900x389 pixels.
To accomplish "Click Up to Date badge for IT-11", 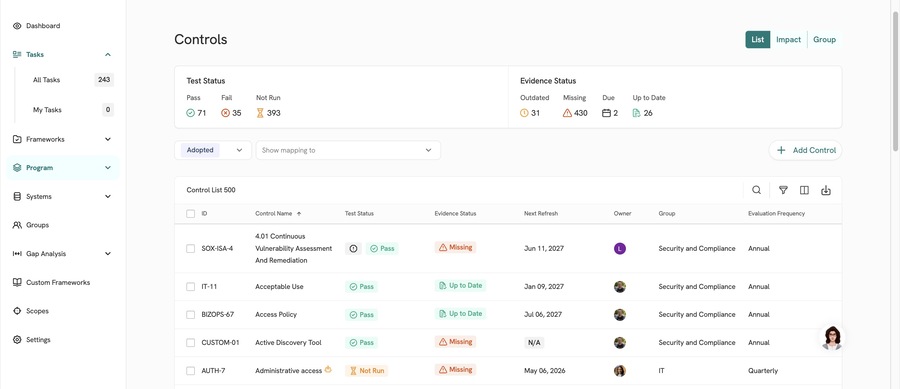I will tap(460, 285).
